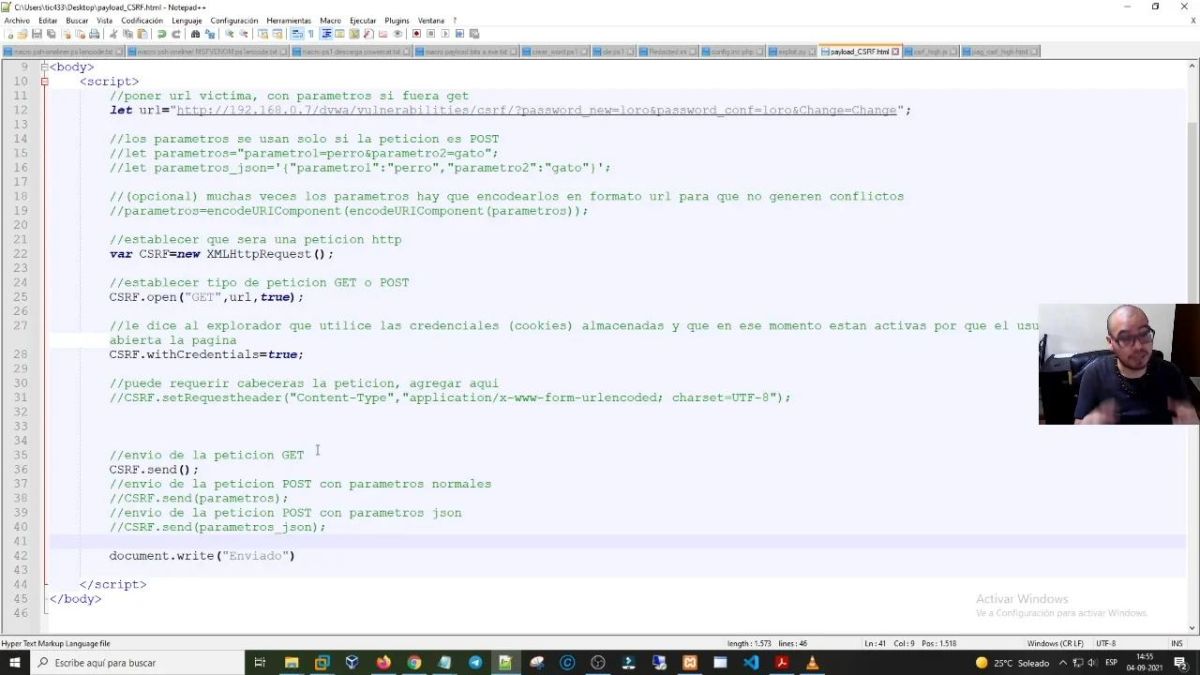This screenshot has width=1200, height=675.
Task: Click the Print toolbar icon
Action: (x=95, y=34)
